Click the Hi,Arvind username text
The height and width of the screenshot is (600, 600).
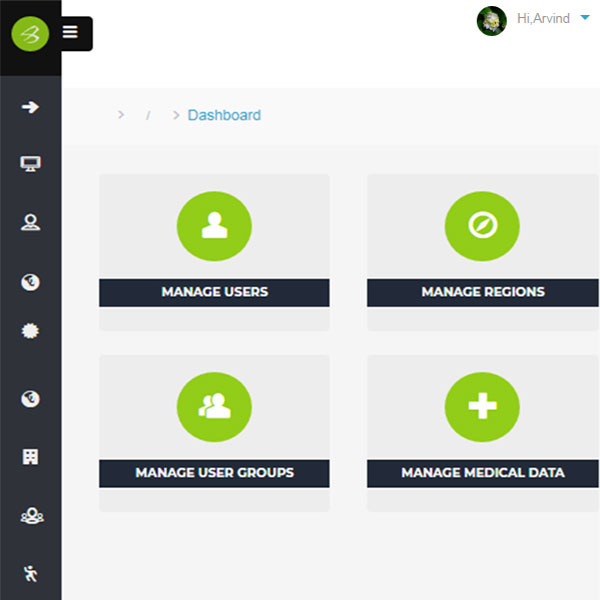[541, 19]
